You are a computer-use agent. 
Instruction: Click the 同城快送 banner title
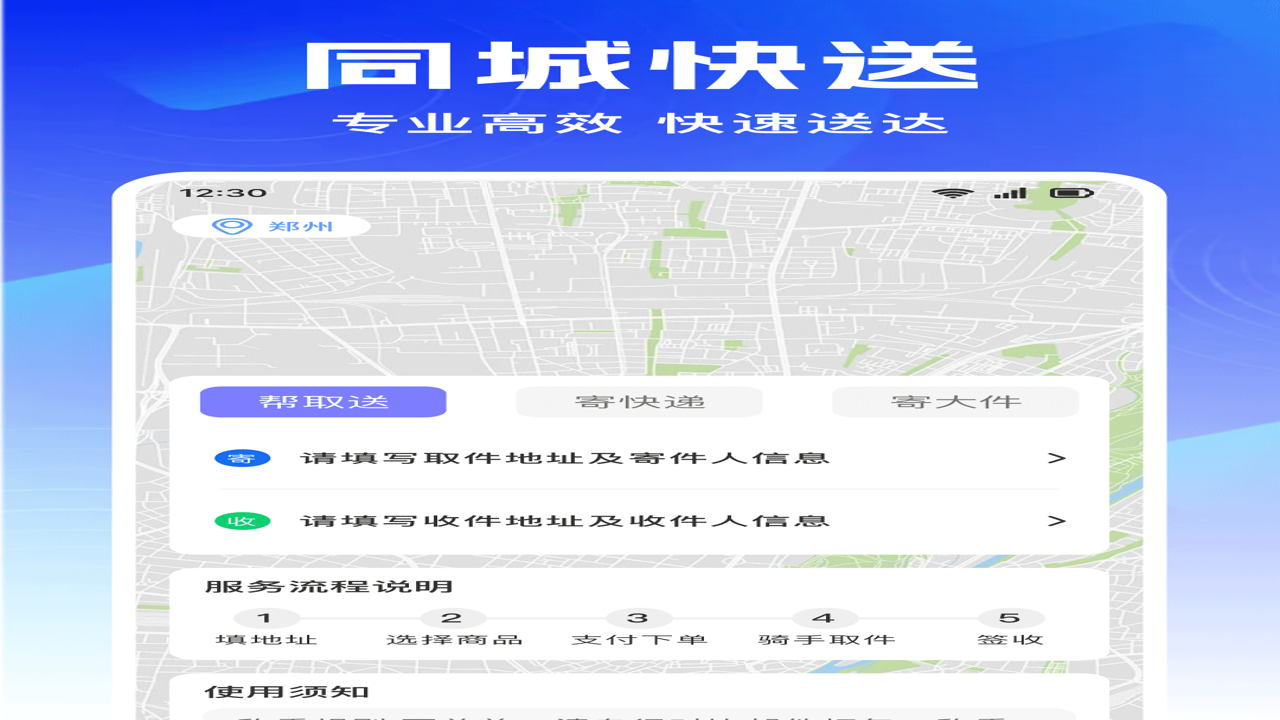(x=640, y=66)
